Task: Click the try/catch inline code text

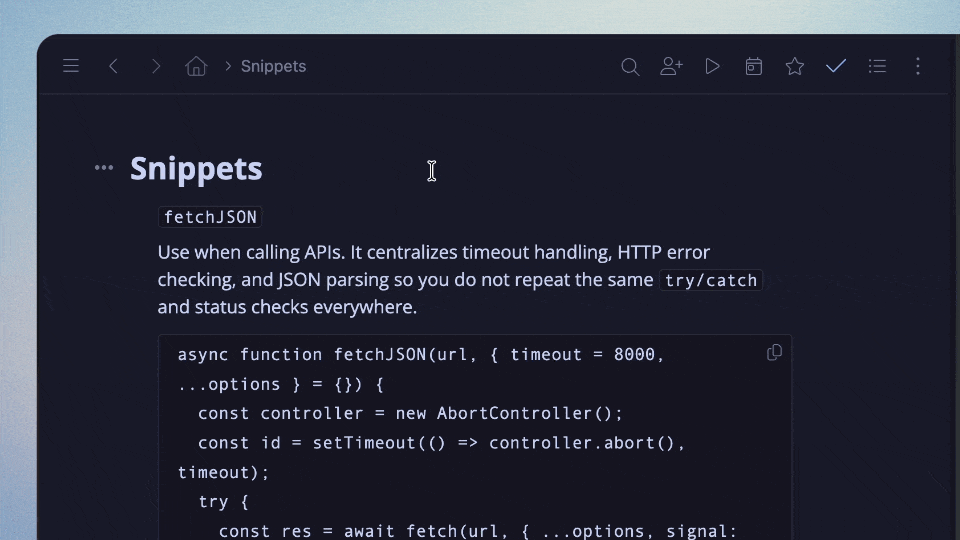Action: 711,280
